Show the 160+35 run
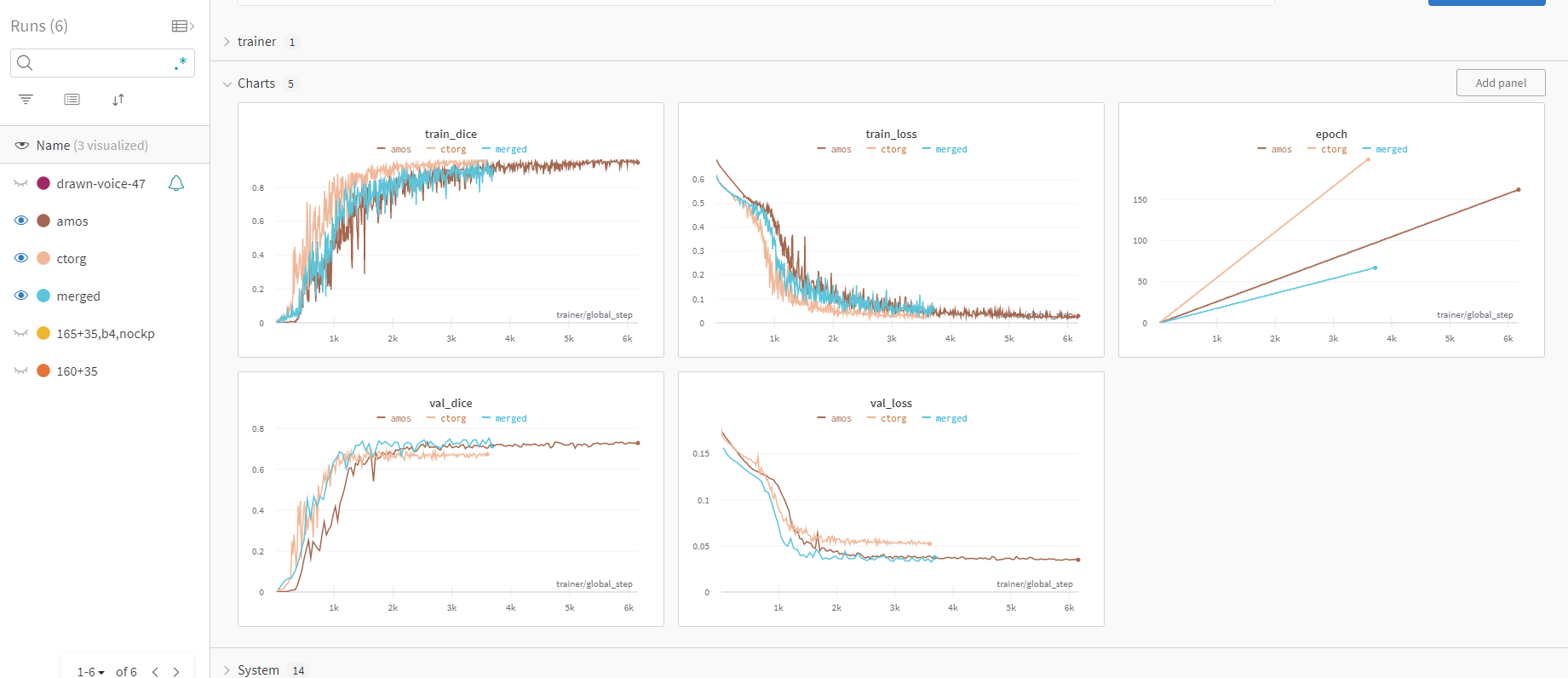The width and height of the screenshot is (1568, 678). click(x=21, y=371)
